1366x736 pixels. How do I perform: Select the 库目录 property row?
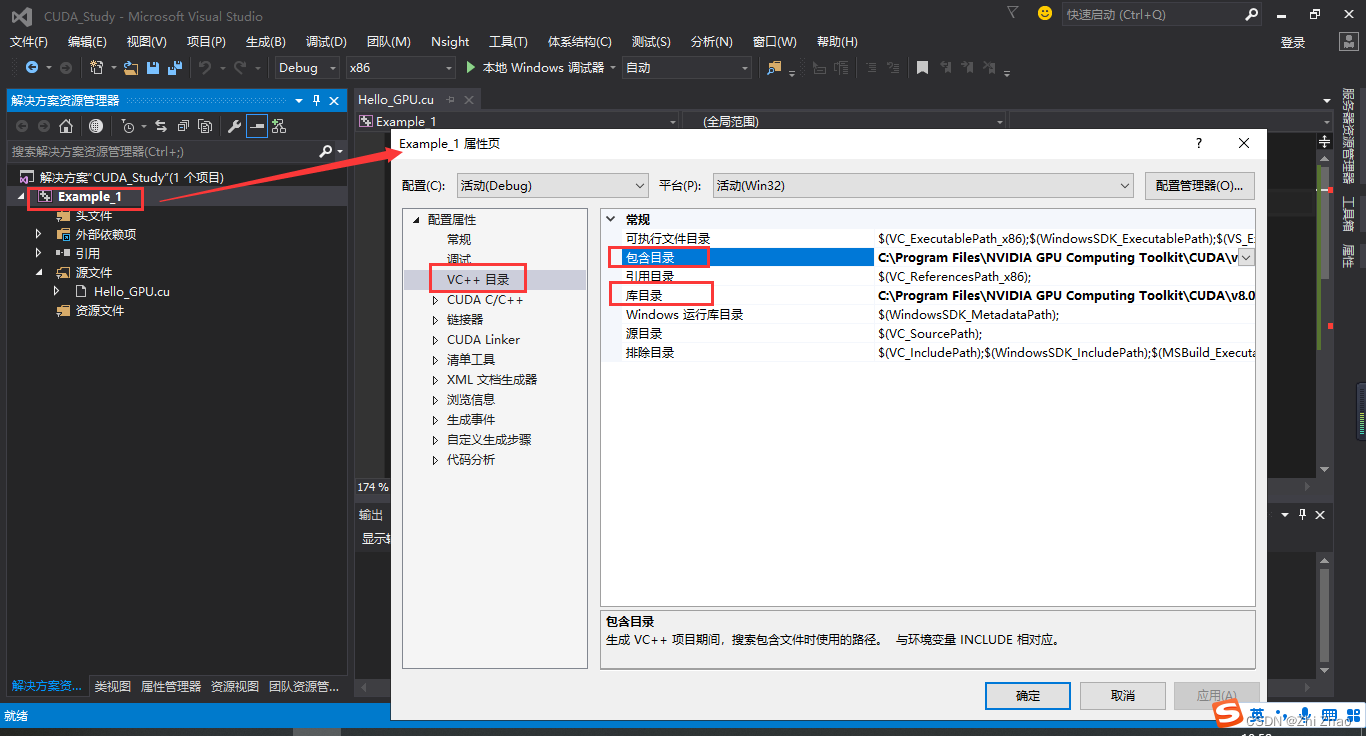927,295
